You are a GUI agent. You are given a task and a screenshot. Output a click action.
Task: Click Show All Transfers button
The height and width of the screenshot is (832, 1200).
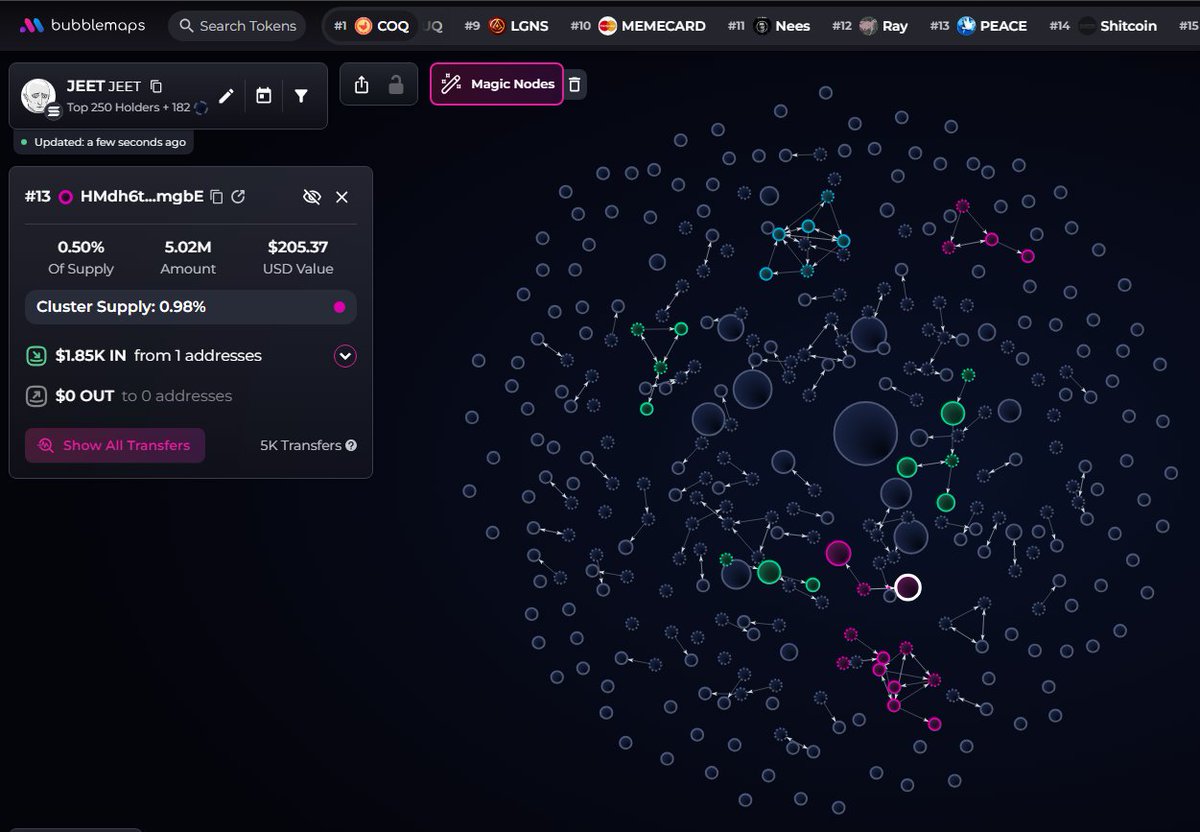click(x=115, y=445)
